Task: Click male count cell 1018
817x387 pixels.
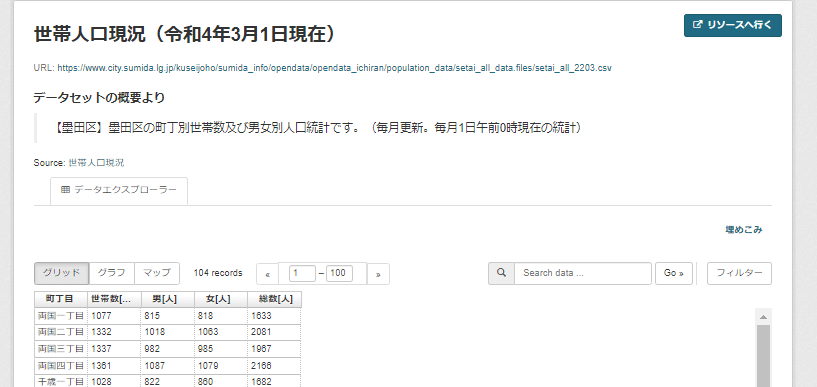Action: point(167,332)
